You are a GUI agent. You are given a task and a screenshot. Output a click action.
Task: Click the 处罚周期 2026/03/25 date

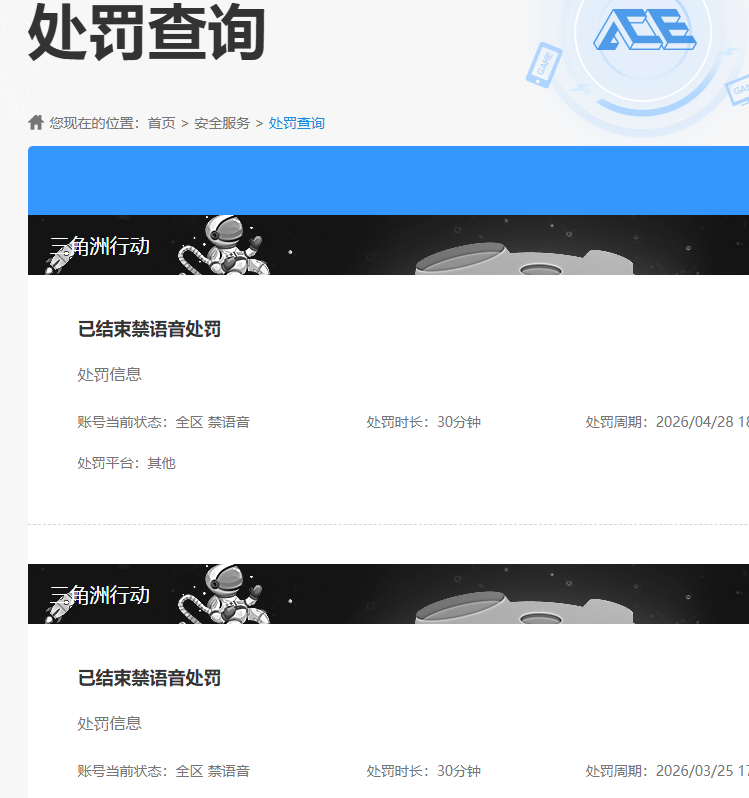pos(667,771)
